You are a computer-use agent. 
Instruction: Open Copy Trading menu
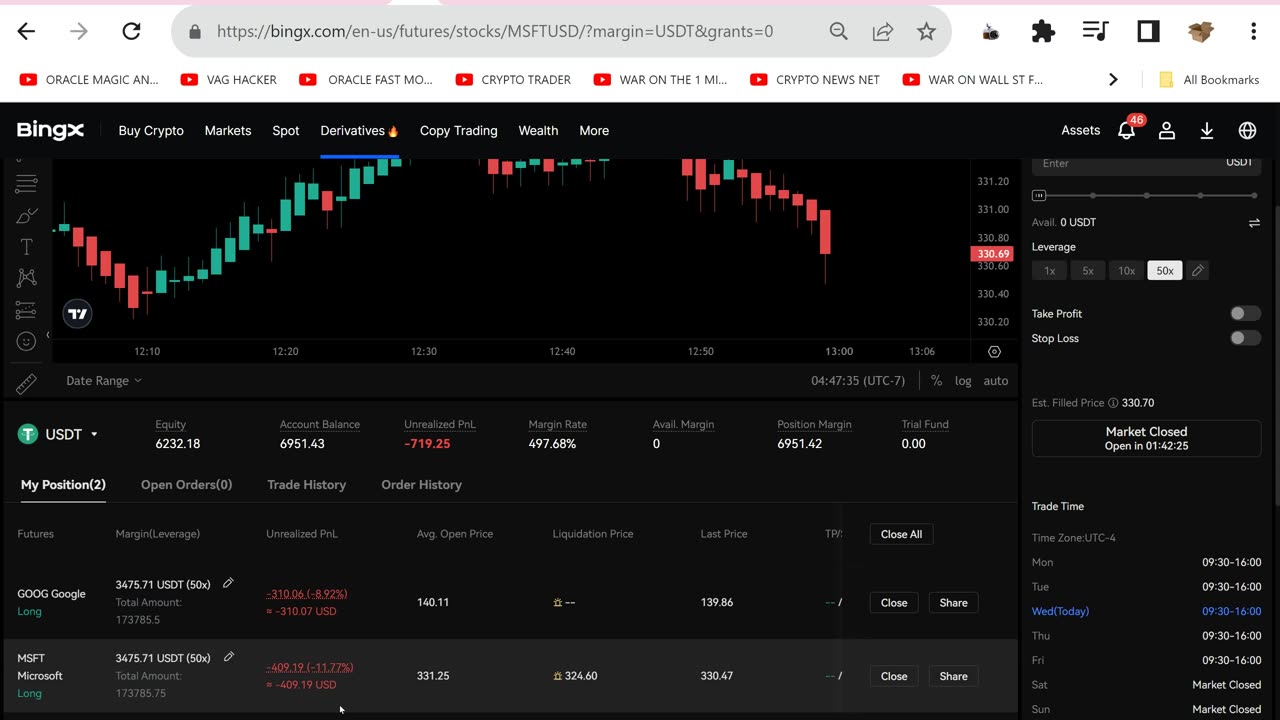point(459,131)
